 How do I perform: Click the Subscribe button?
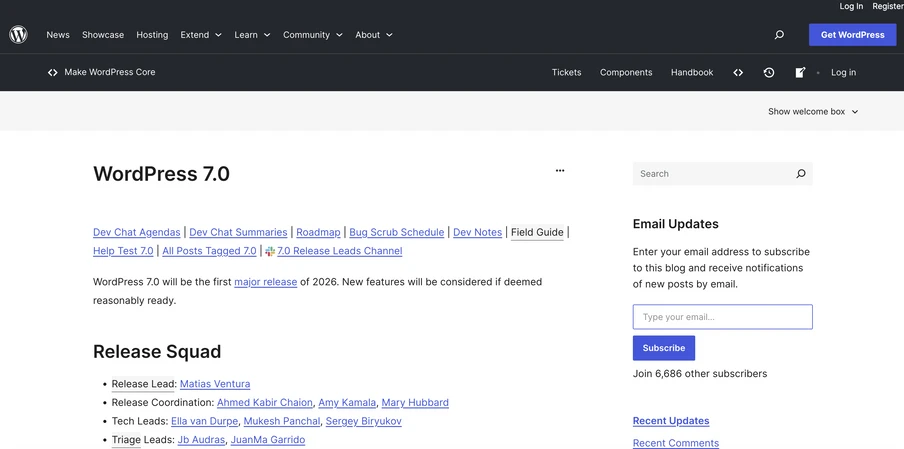(664, 348)
